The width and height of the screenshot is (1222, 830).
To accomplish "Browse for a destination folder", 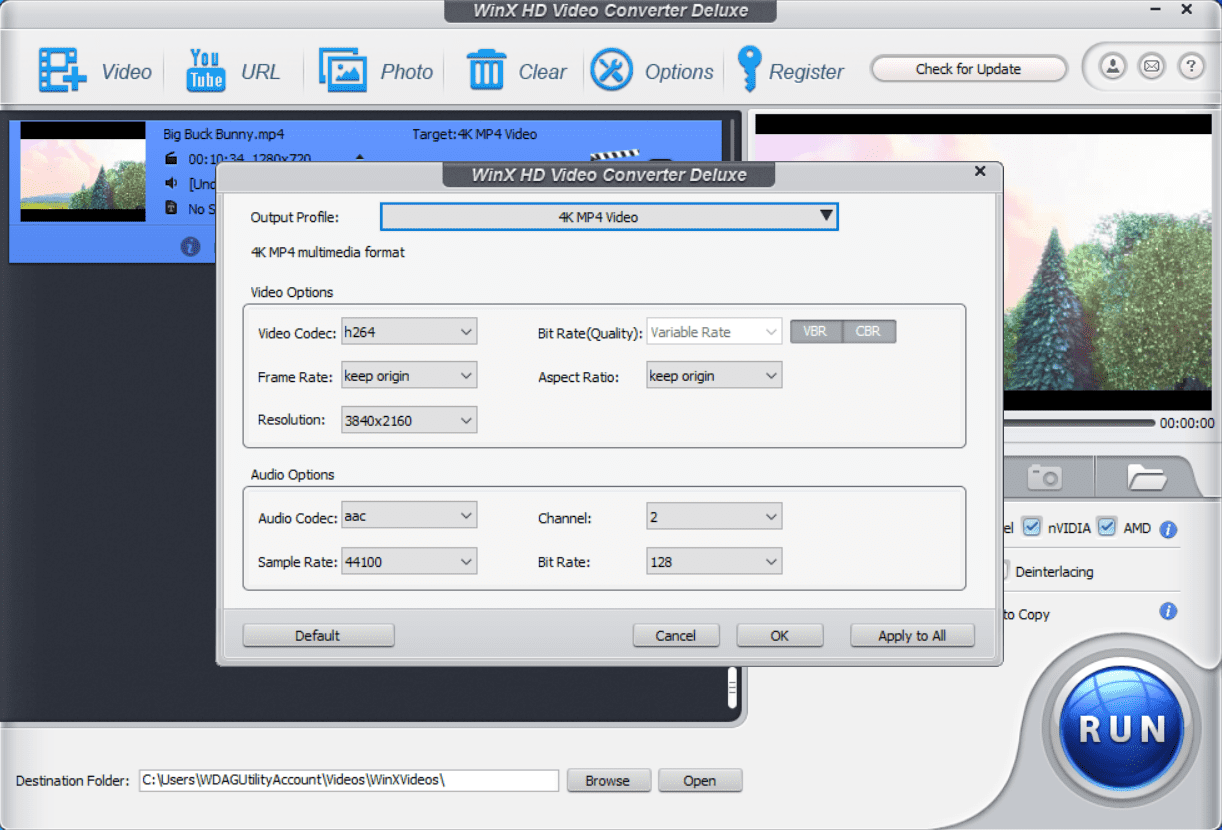I will point(608,780).
